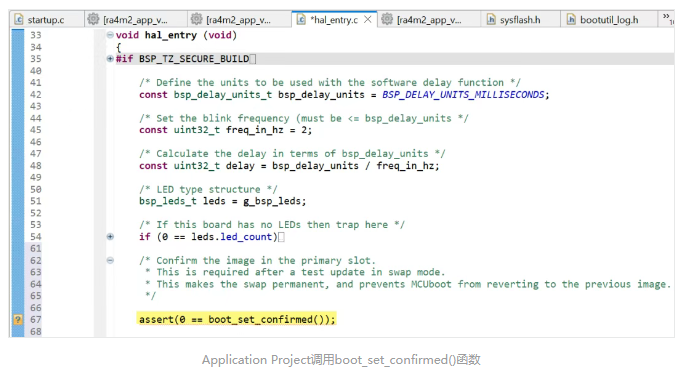This screenshot has height=379, width=681.
Task: Click the folded-region box after leds.led_count)
Action: click(281, 237)
